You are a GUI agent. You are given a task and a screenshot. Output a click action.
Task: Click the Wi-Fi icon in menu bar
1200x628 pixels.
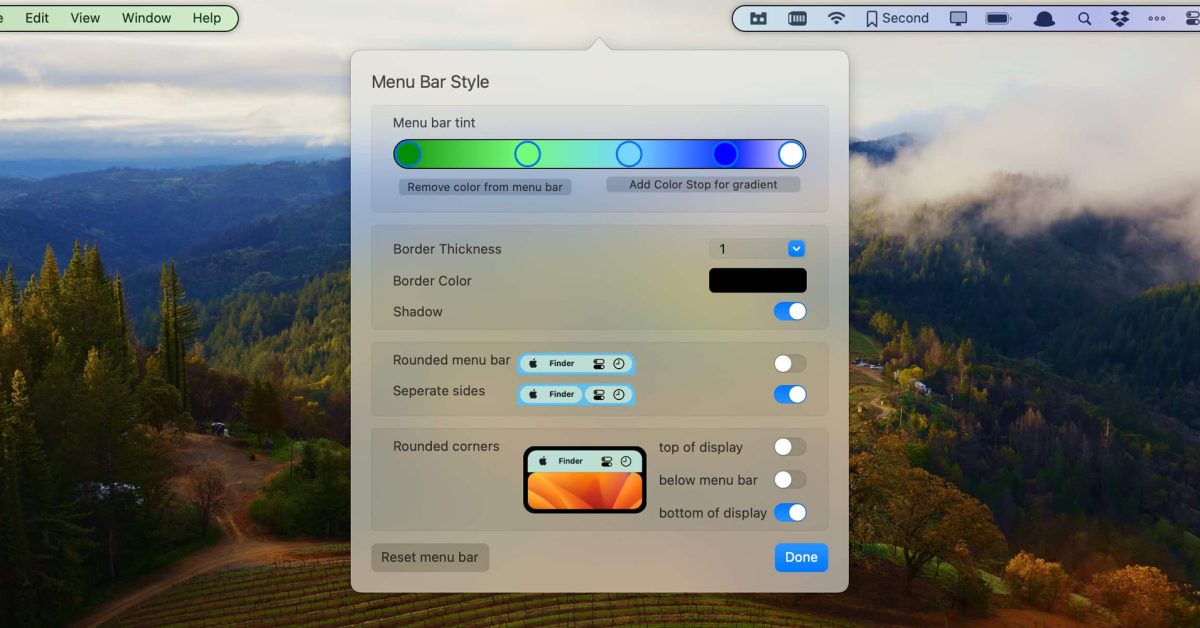[837, 18]
